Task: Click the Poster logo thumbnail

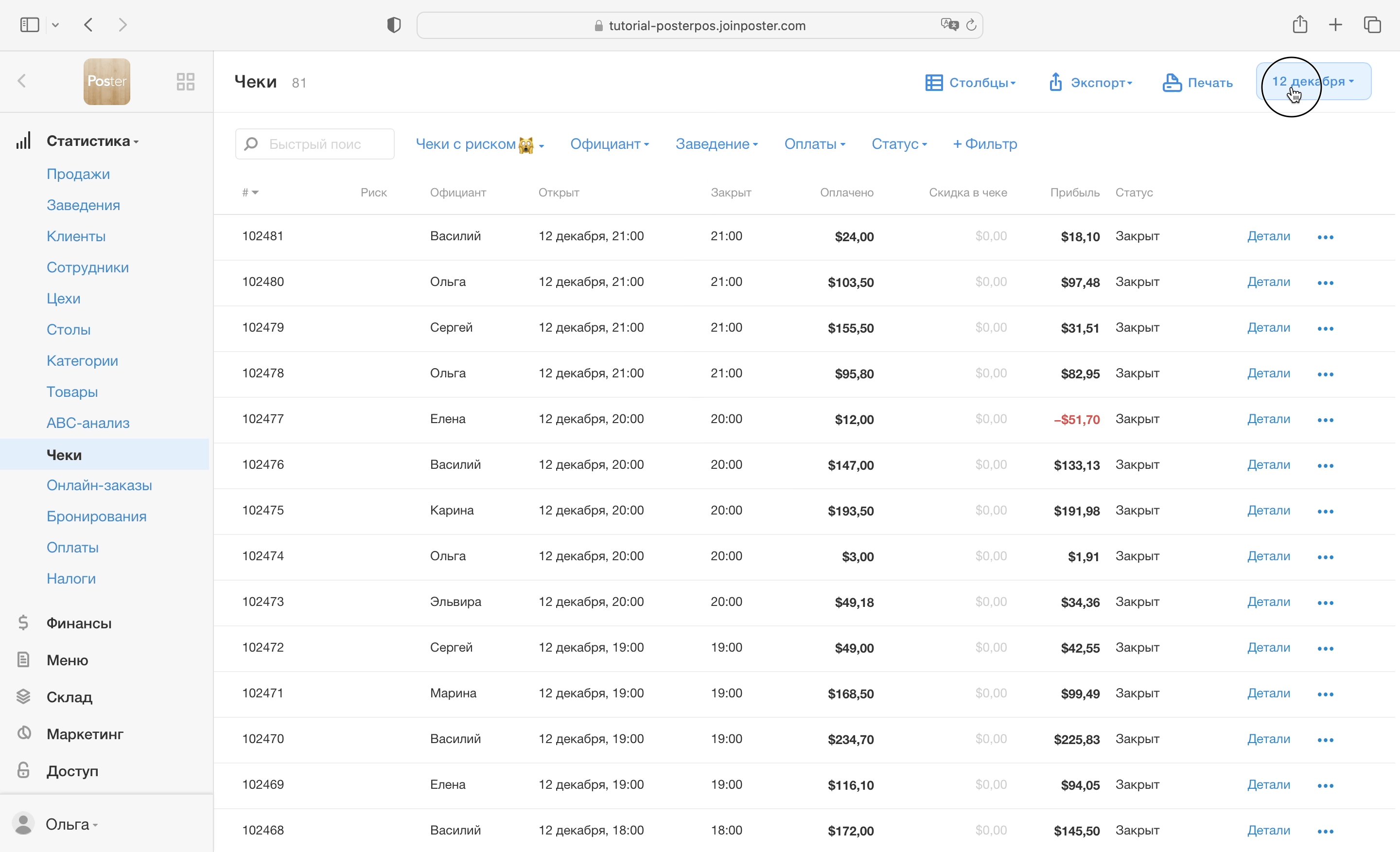Action: (107, 81)
